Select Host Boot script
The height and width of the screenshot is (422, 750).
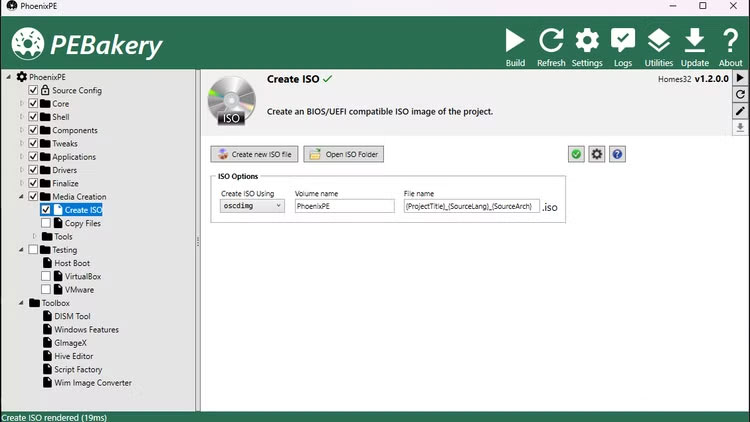pos(72,263)
